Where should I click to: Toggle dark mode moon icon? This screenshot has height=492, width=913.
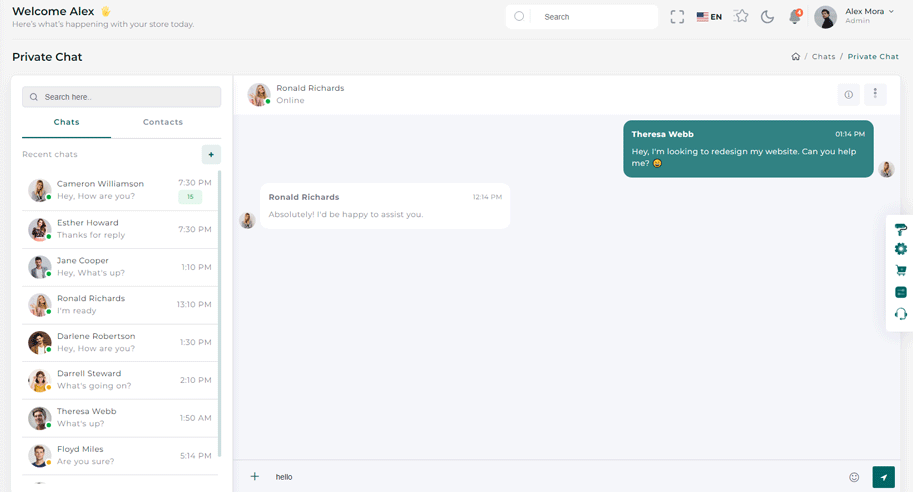(x=768, y=17)
